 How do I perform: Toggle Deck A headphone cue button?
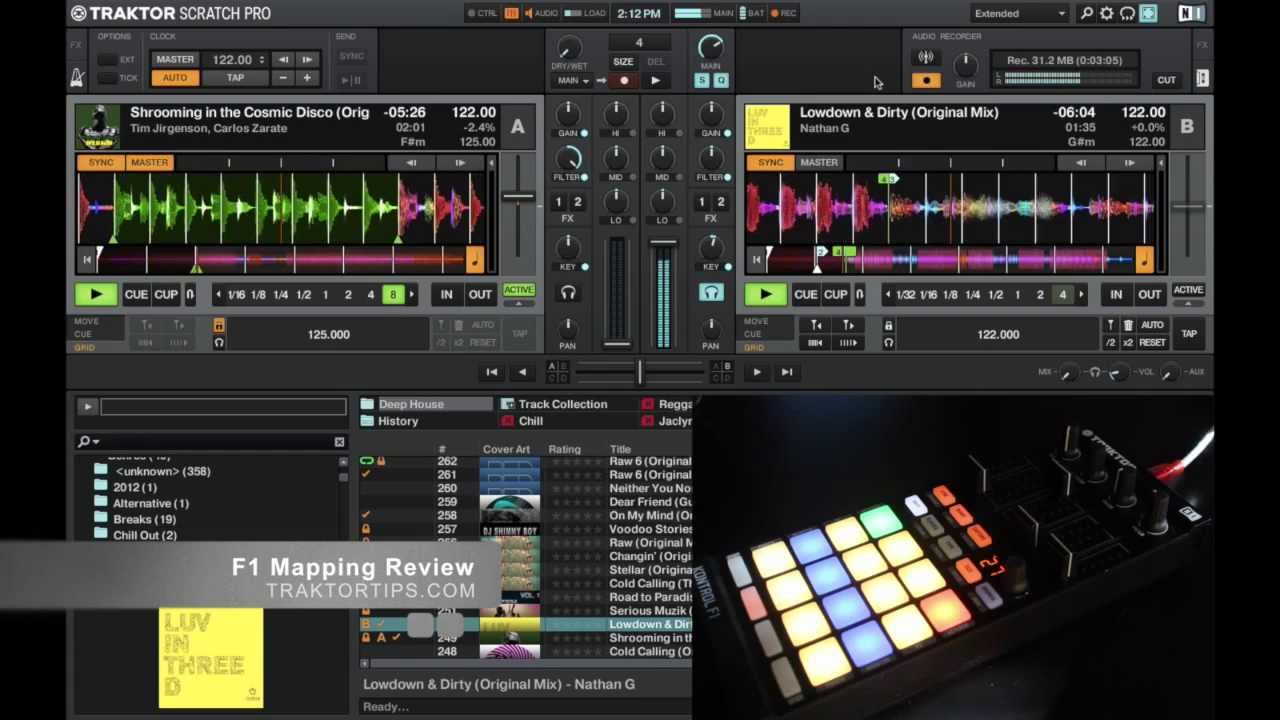tap(568, 293)
